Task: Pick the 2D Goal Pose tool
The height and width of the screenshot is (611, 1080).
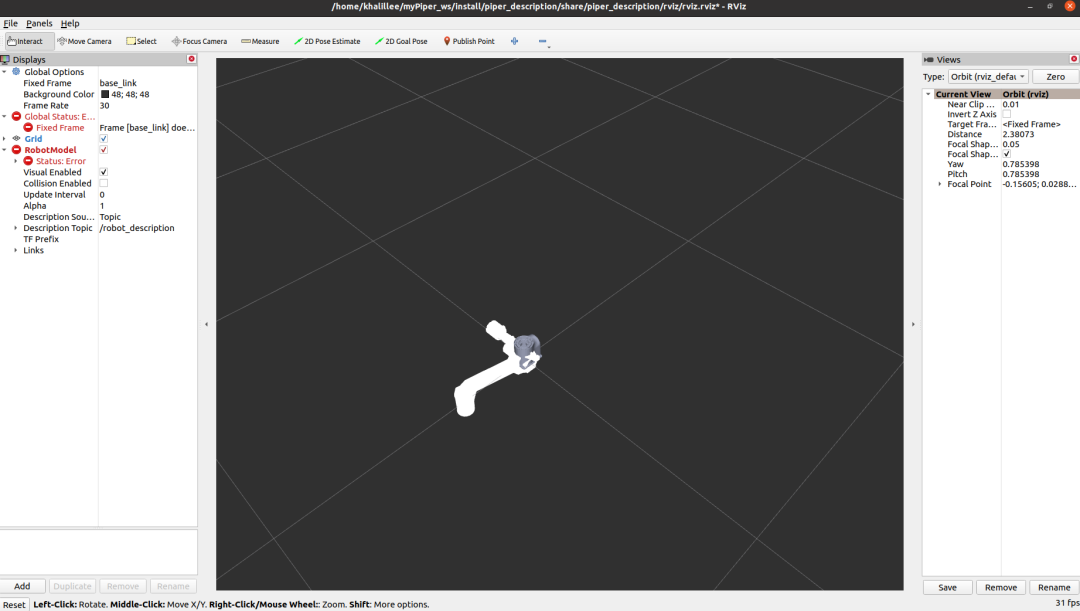Action: point(401,41)
